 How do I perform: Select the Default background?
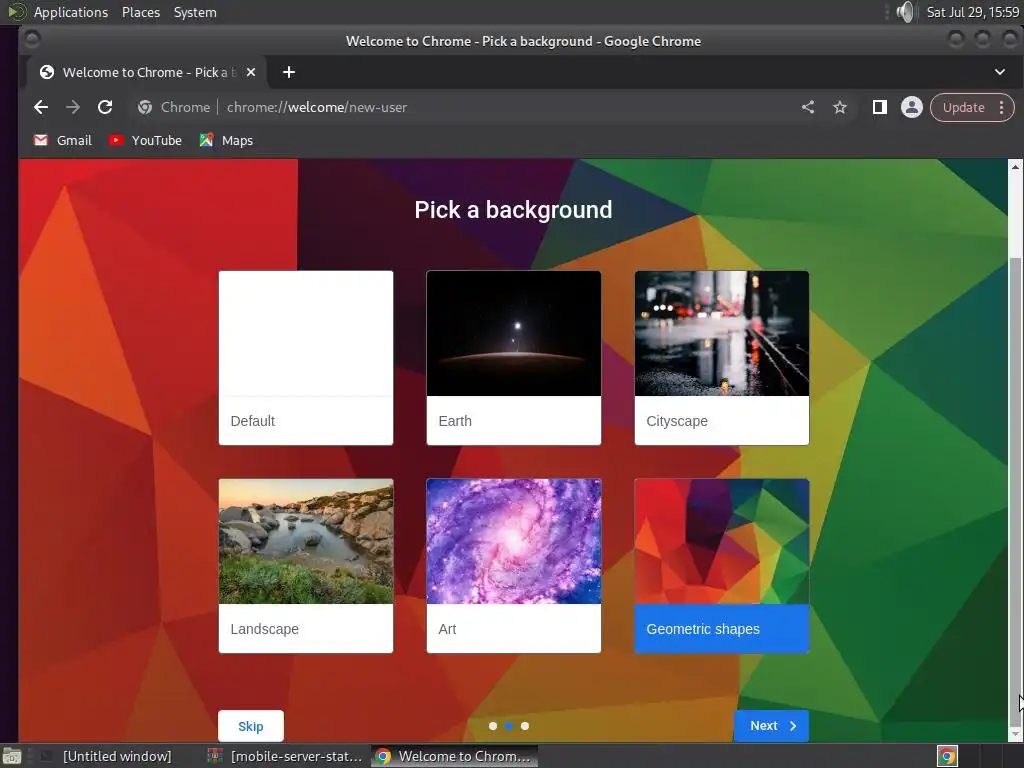306,358
